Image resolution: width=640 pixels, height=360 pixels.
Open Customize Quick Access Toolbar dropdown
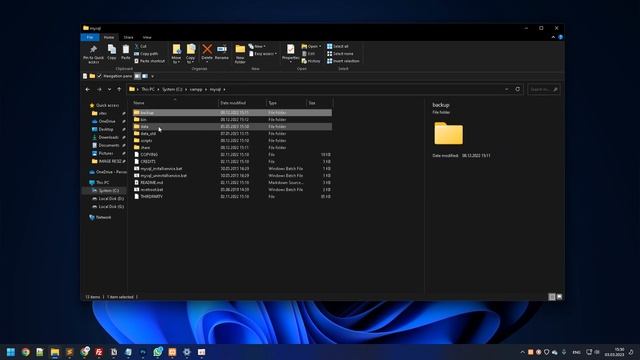click(153, 76)
